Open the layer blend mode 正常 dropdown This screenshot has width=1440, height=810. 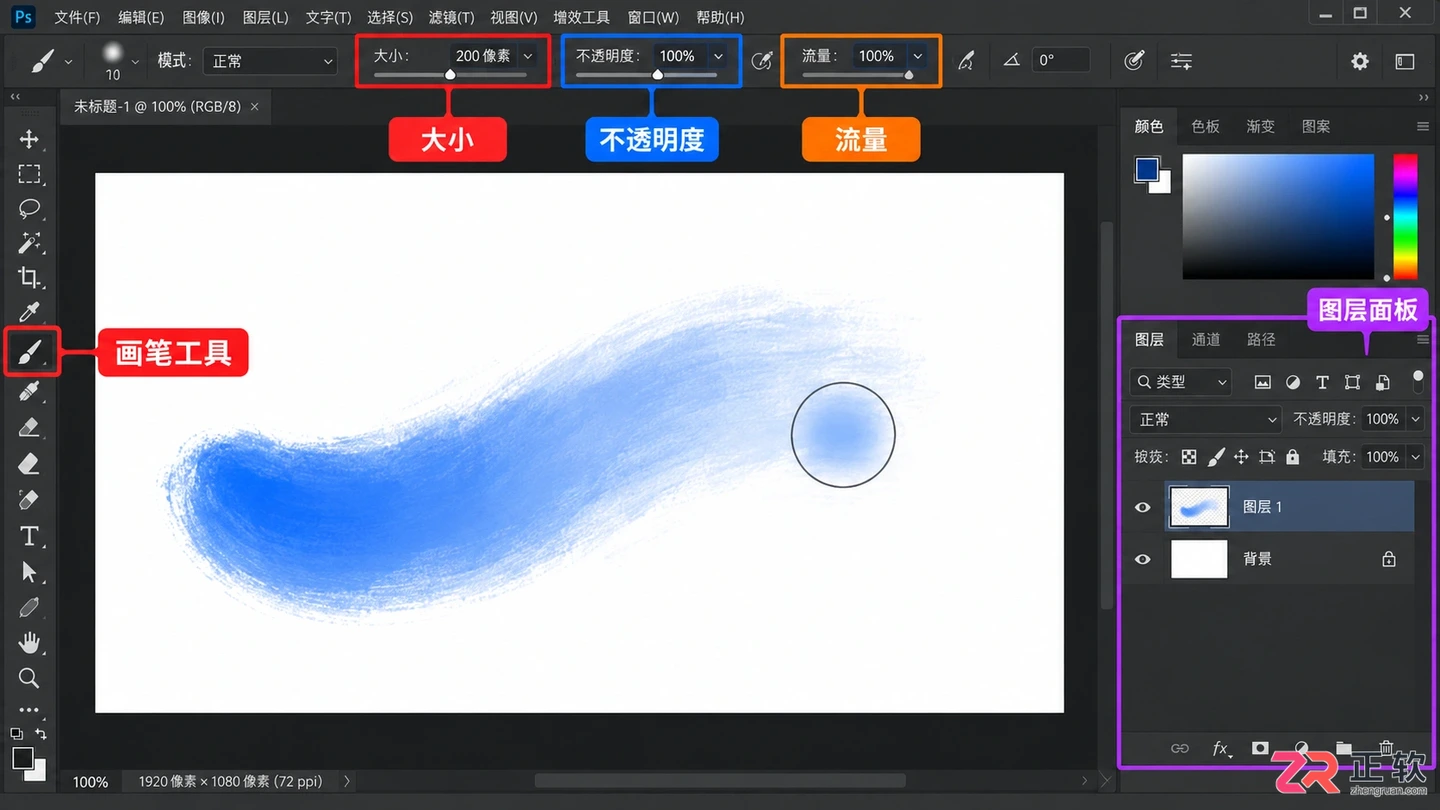pos(1206,420)
